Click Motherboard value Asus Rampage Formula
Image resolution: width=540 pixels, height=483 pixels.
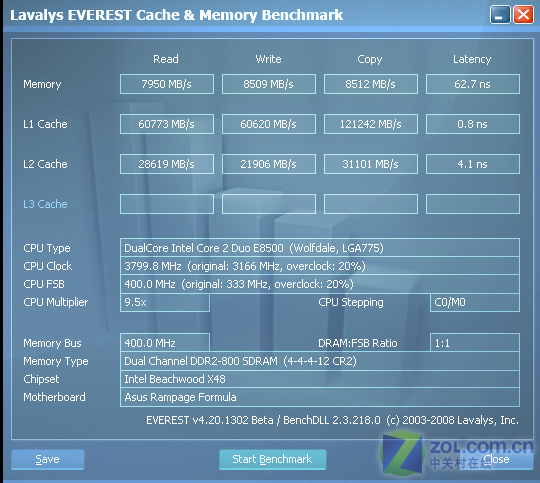tap(320, 397)
